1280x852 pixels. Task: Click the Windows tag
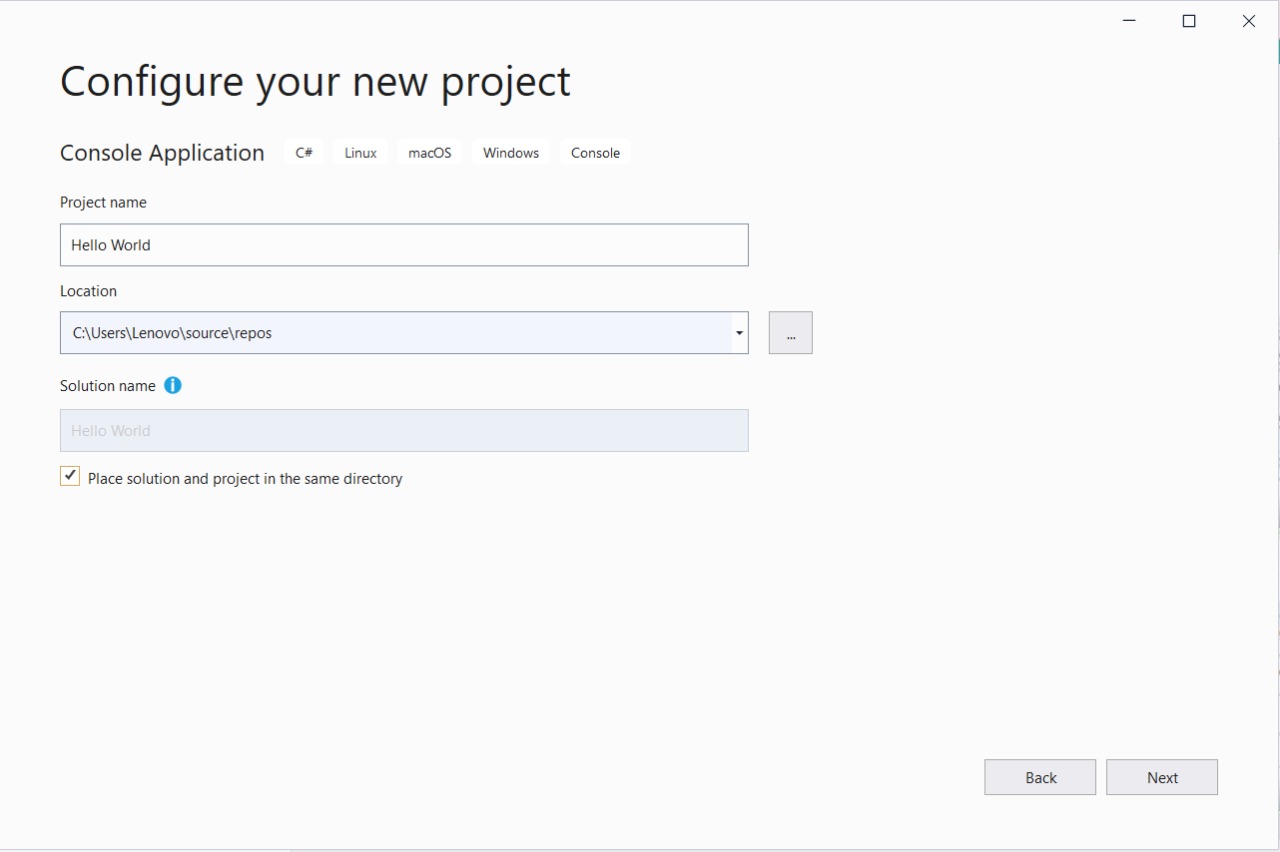[x=511, y=153]
